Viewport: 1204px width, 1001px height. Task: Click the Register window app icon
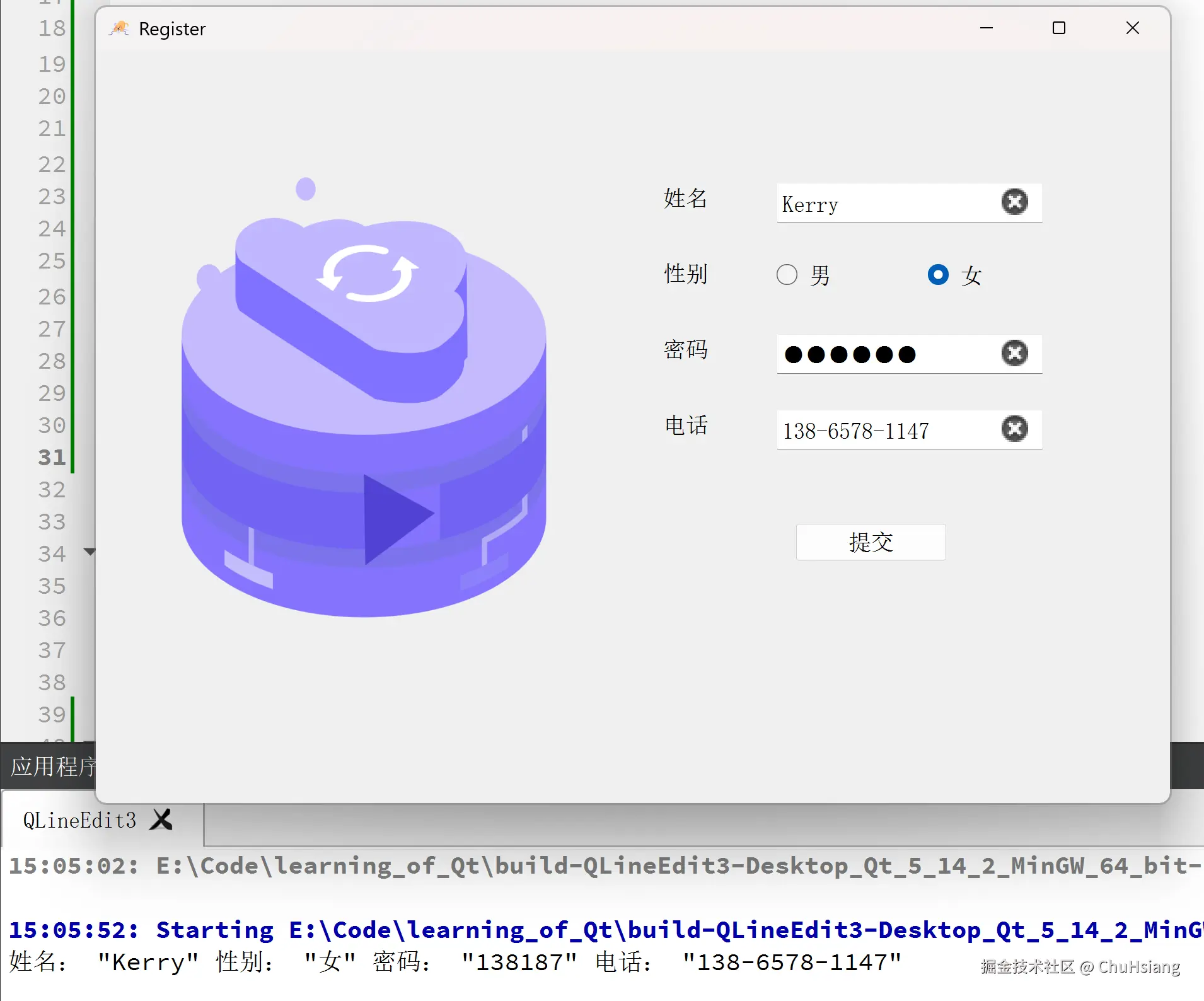(x=119, y=28)
